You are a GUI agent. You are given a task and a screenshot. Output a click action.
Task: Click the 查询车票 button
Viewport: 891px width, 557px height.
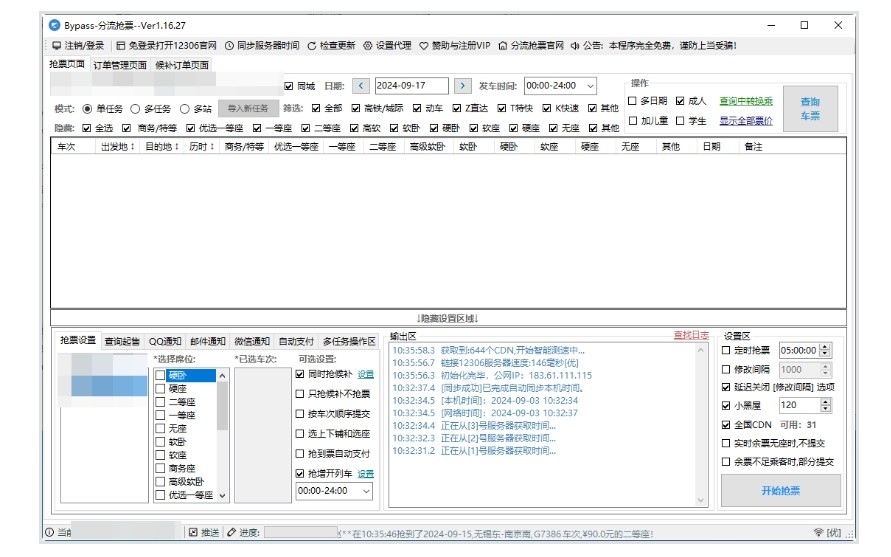coord(809,108)
